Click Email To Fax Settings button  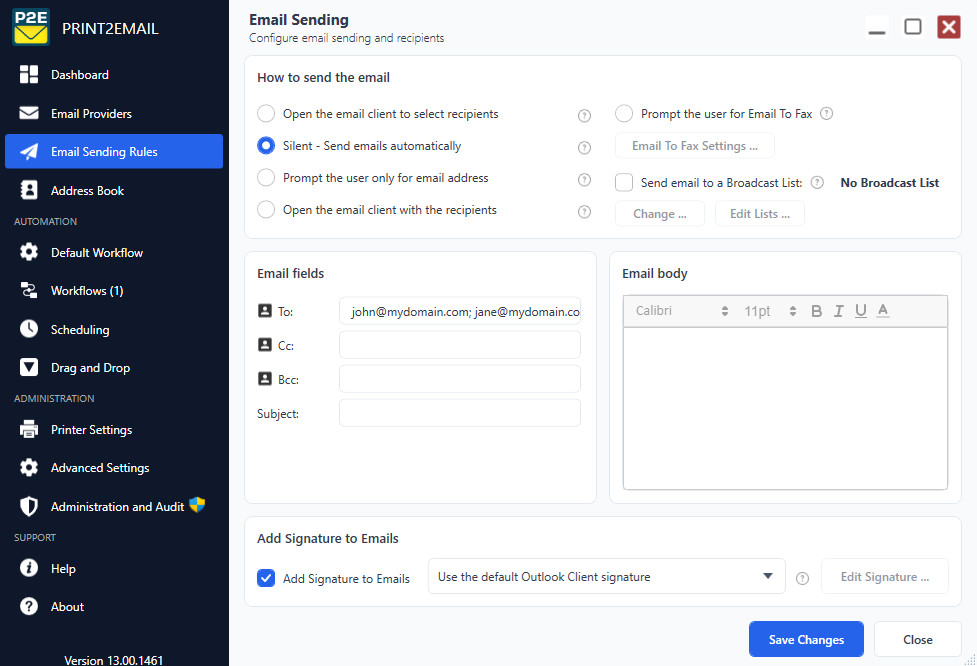click(695, 146)
